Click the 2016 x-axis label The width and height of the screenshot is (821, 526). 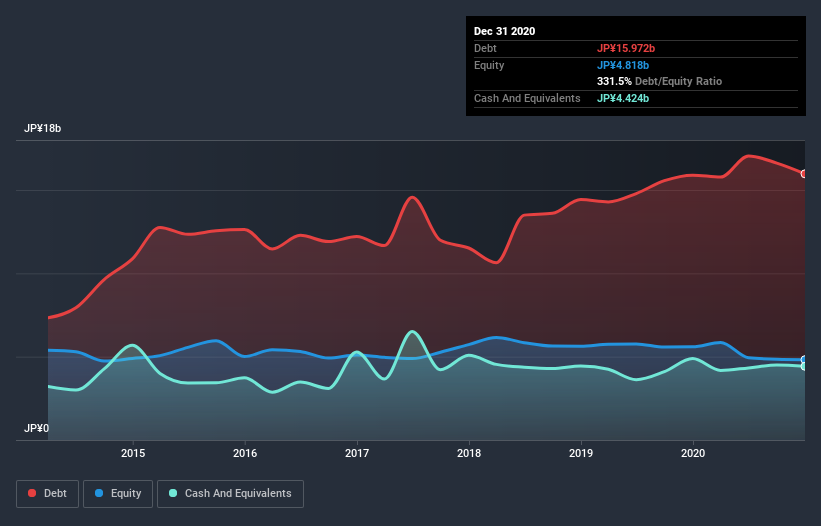[245, 453]
